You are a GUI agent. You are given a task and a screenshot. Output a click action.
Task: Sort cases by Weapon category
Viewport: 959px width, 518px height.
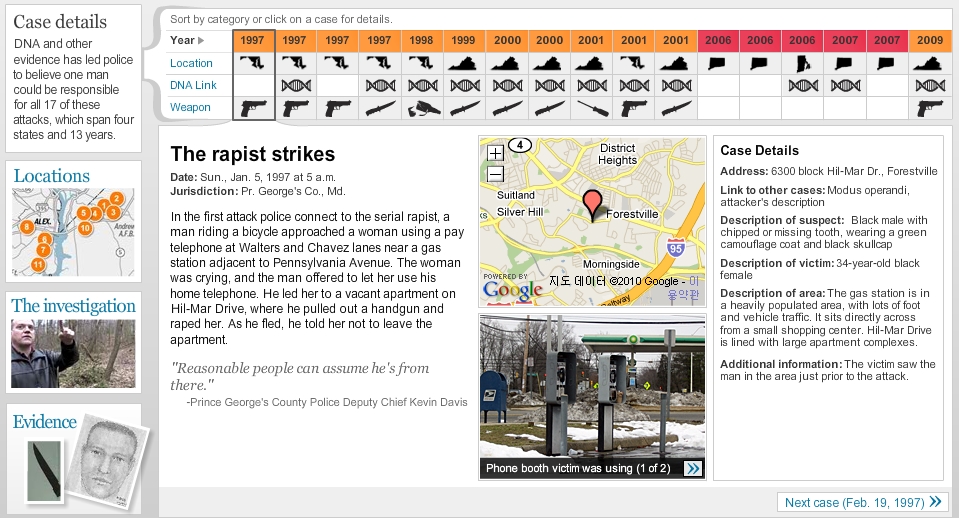(x=190, y=107)
